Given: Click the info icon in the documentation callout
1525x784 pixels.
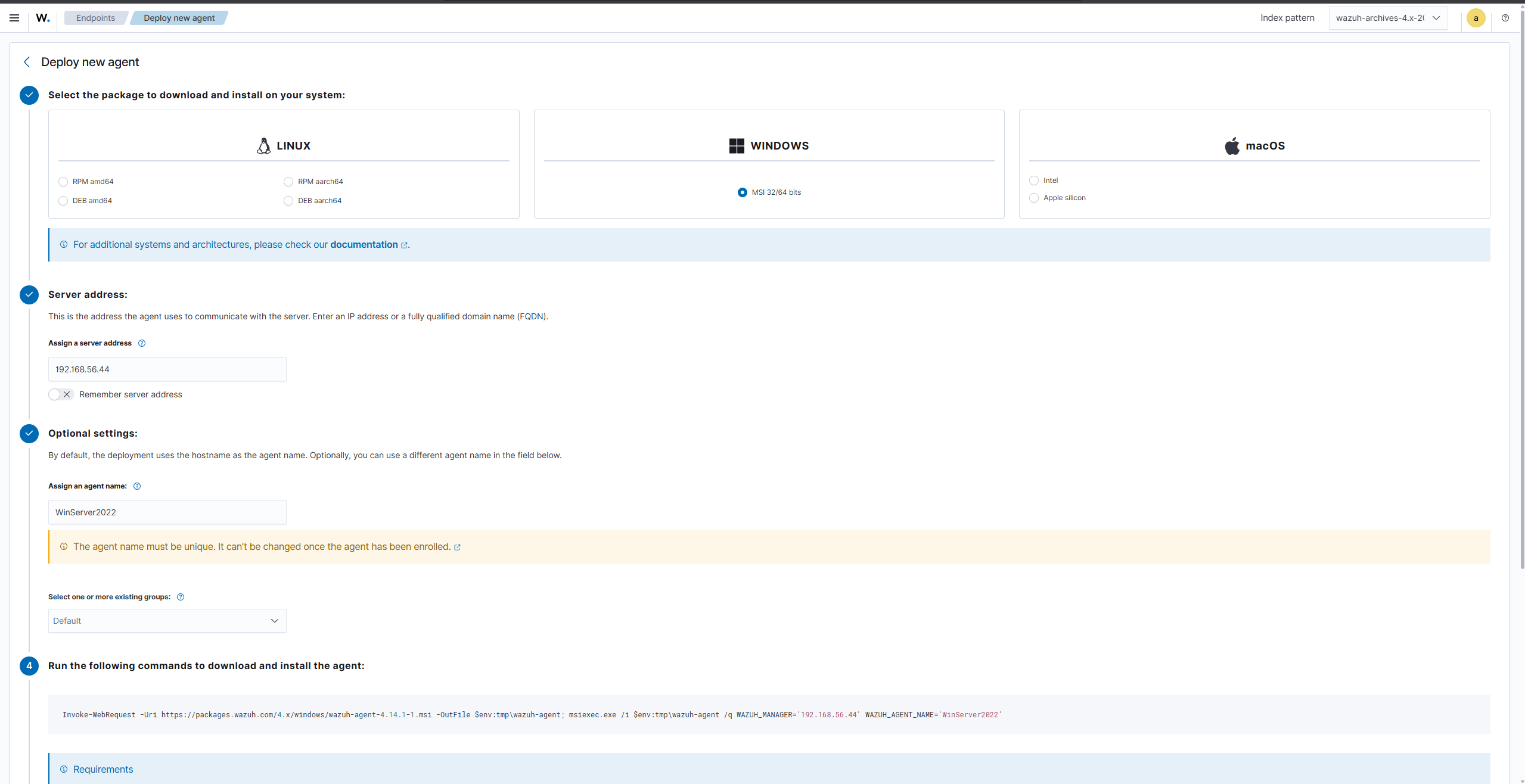Looking at the screenshot, I should (64, 244).
